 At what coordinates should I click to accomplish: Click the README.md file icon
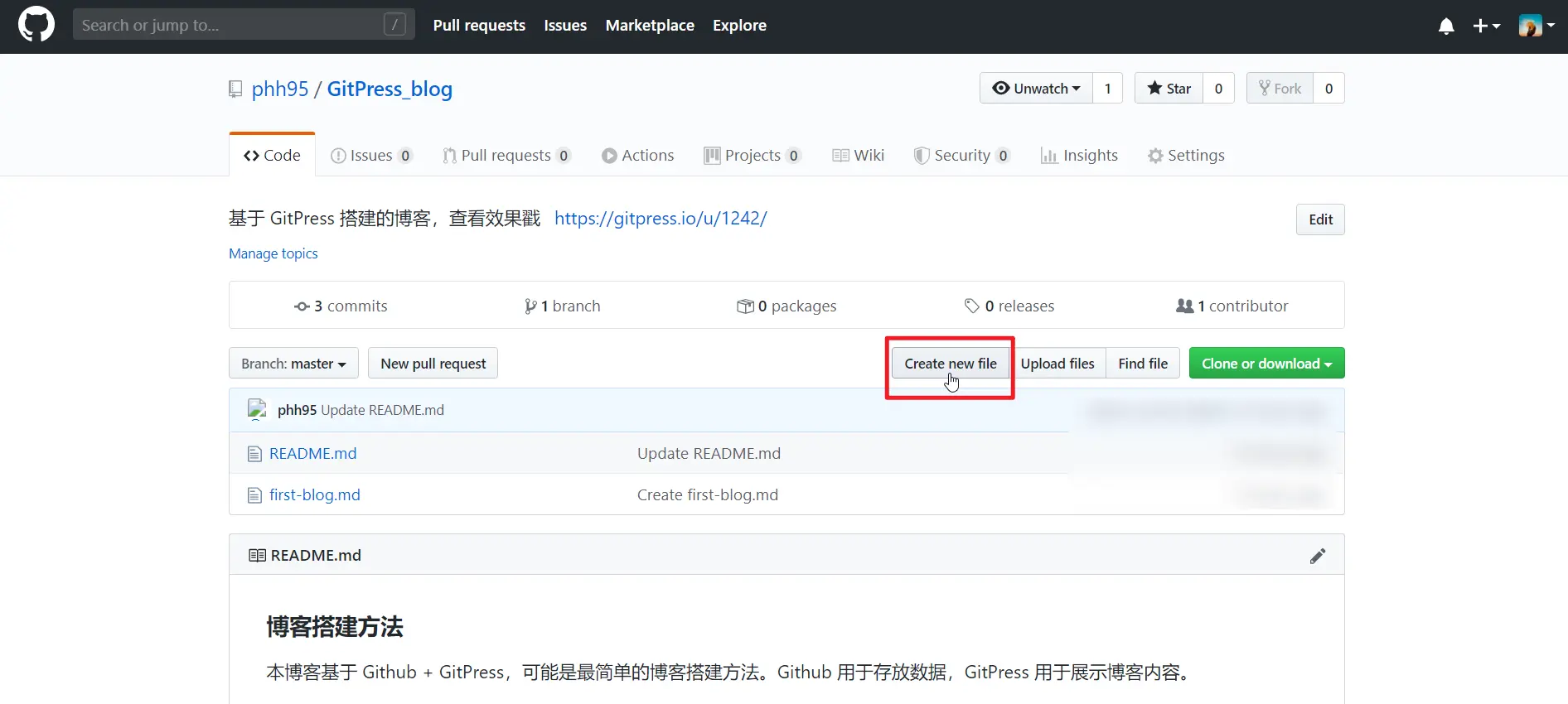coord(255,454)
